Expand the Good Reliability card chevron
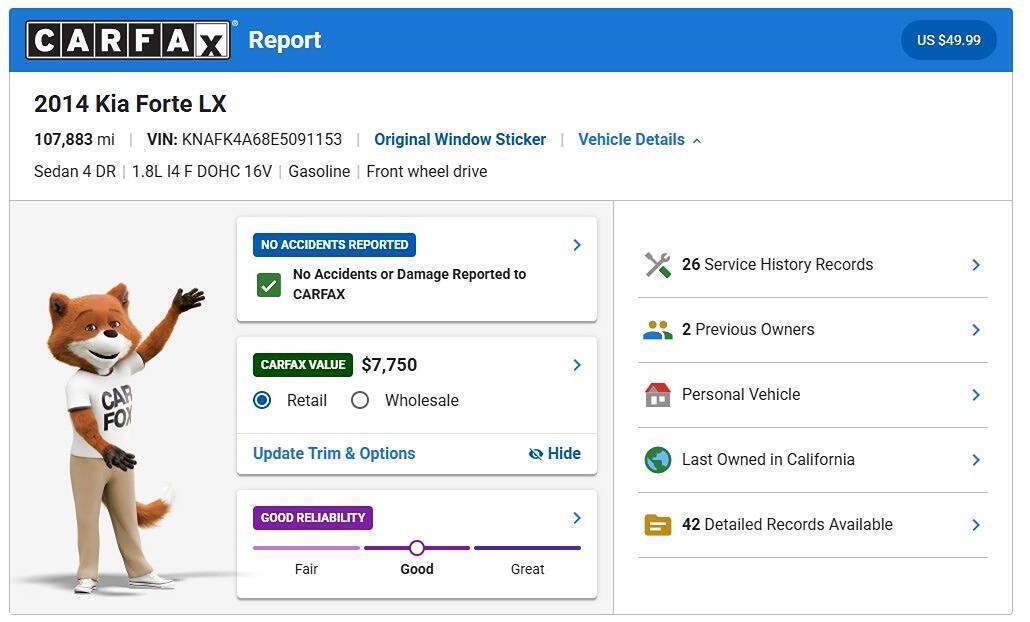The width and height of the screenshot is (1030, 622). [577, 518]
